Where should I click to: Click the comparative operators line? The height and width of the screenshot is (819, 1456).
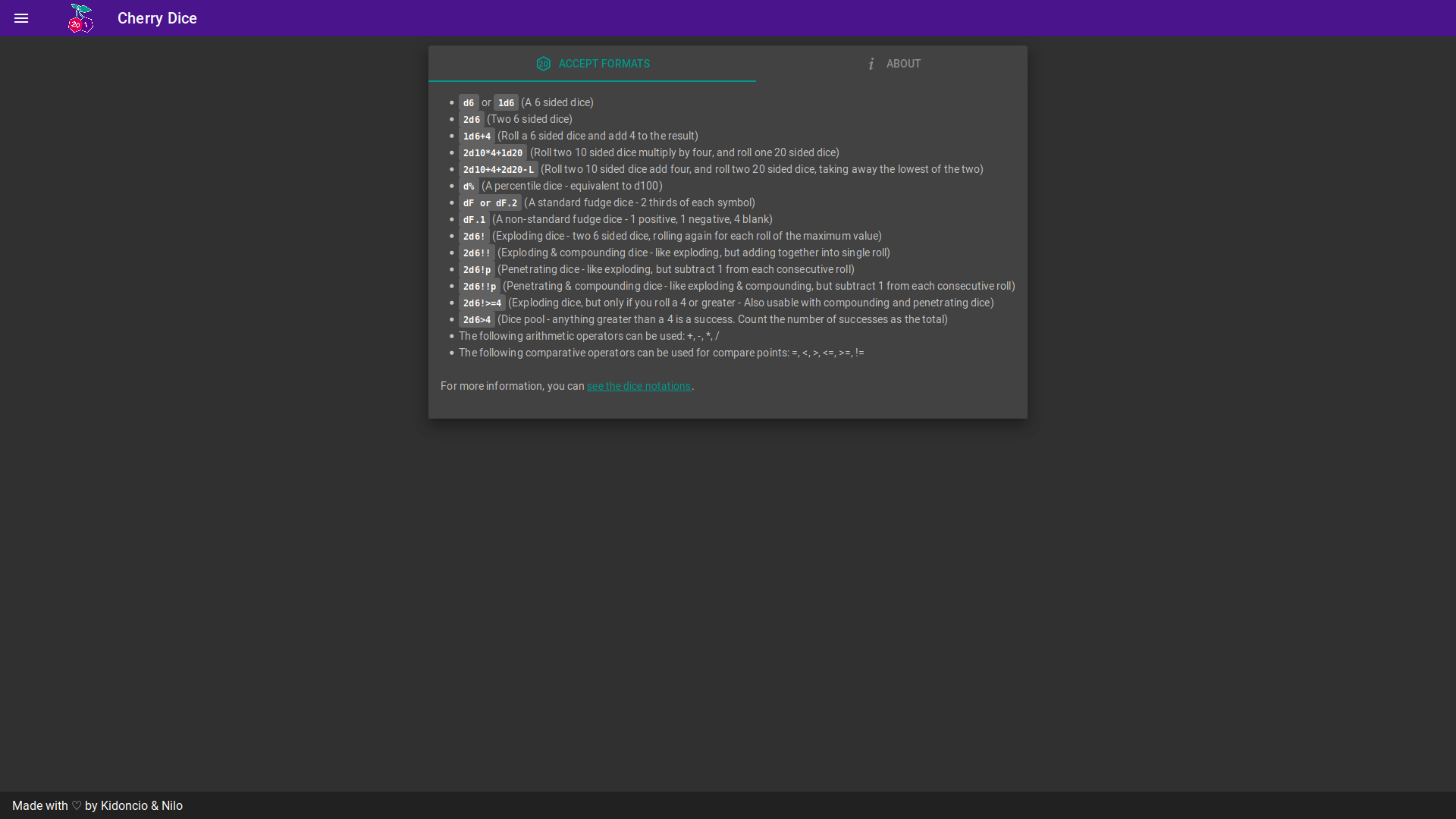661,353
